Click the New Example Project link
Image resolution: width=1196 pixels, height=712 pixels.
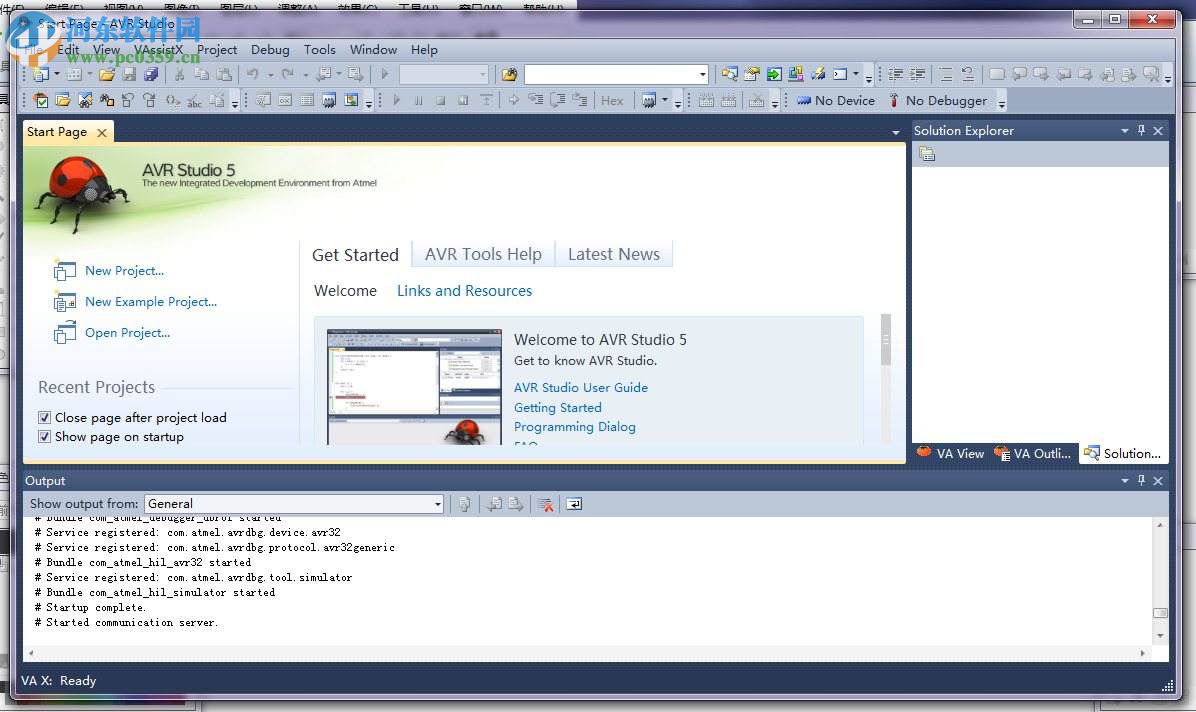click(150, 302)
